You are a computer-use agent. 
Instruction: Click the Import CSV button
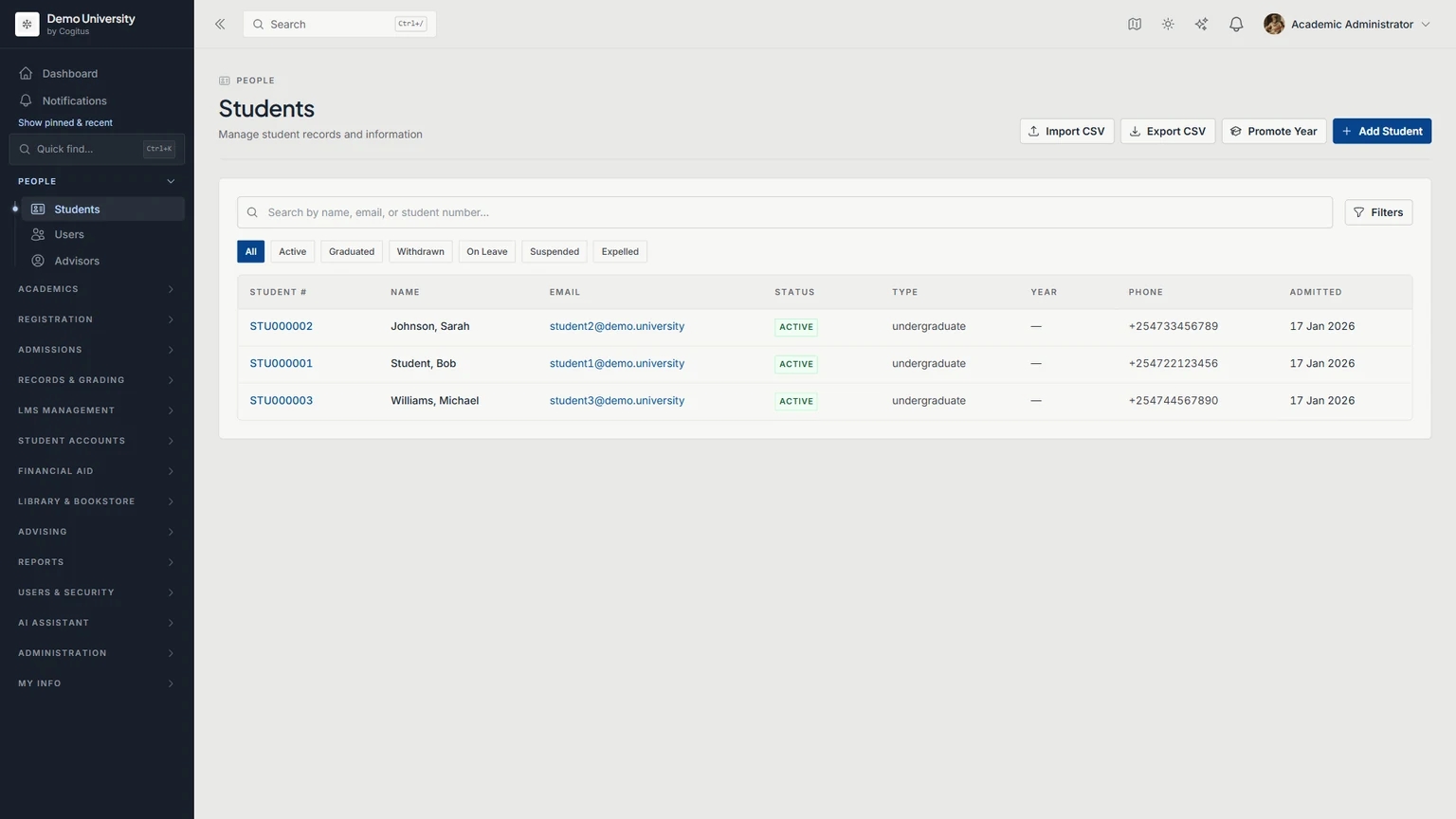click(x=1067, y=132)
